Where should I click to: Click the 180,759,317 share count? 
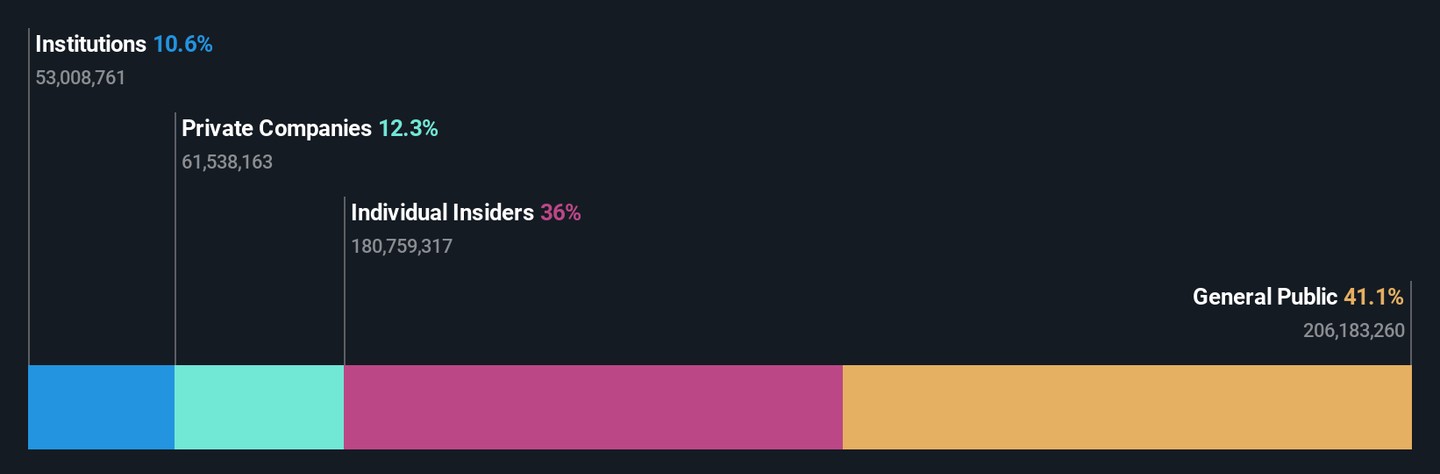(402, 246)
